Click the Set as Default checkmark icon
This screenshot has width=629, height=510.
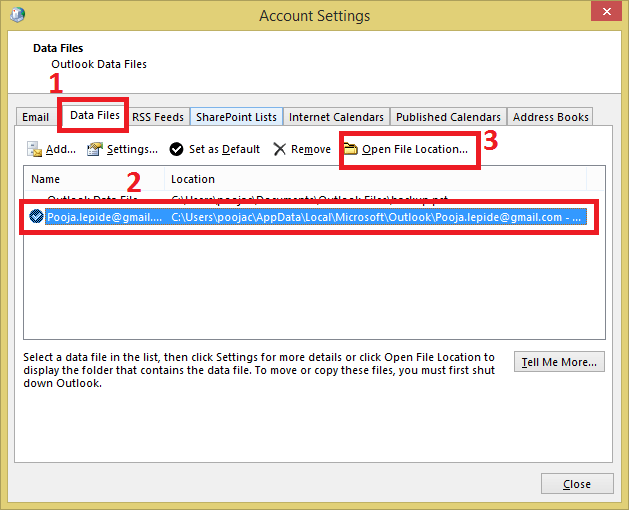click(x=176, y=149)
